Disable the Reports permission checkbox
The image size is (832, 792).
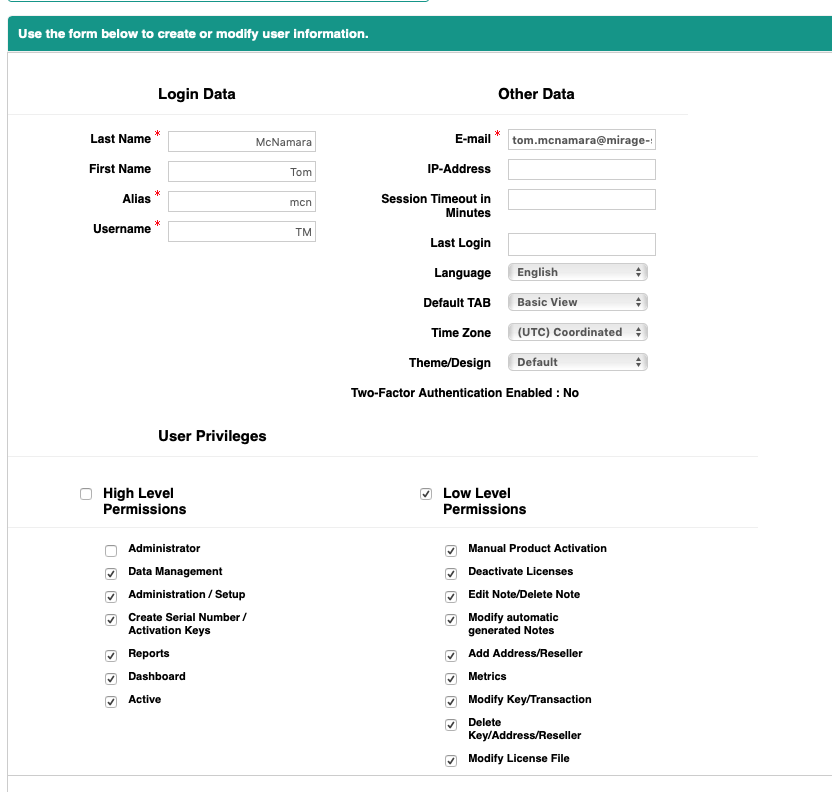[x=111, y=655]
